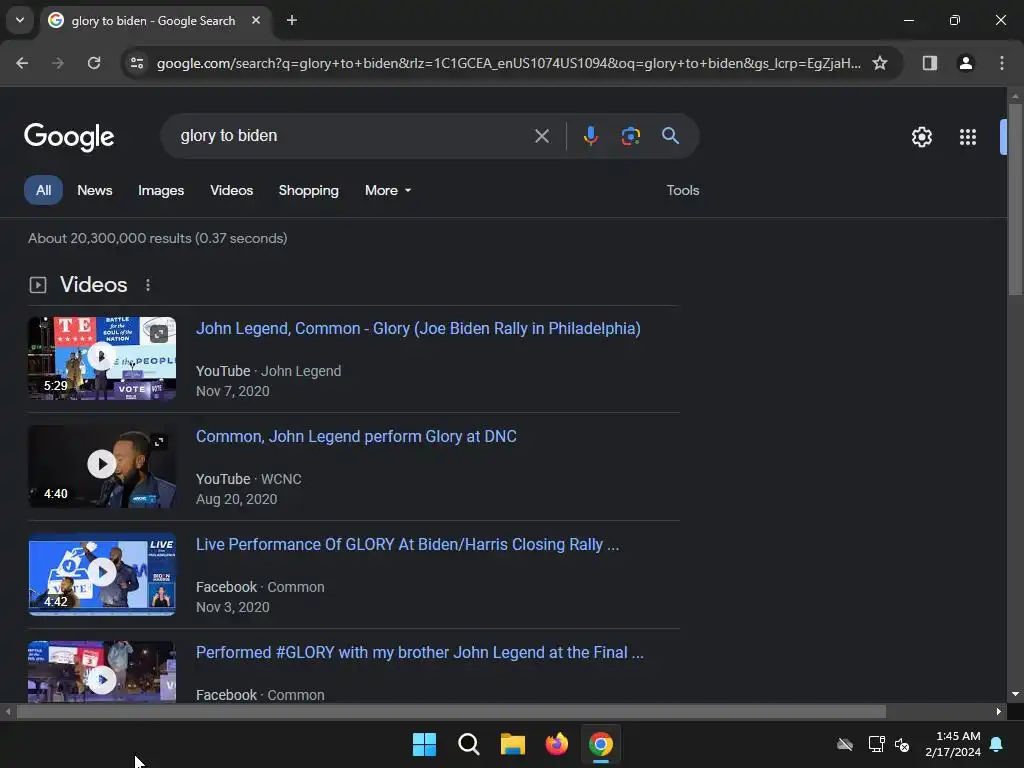Viewport: 1024px width, 768px height.
Task: Clear the search box with X icon
Action: pyautogui.click(x=541, y=136)
